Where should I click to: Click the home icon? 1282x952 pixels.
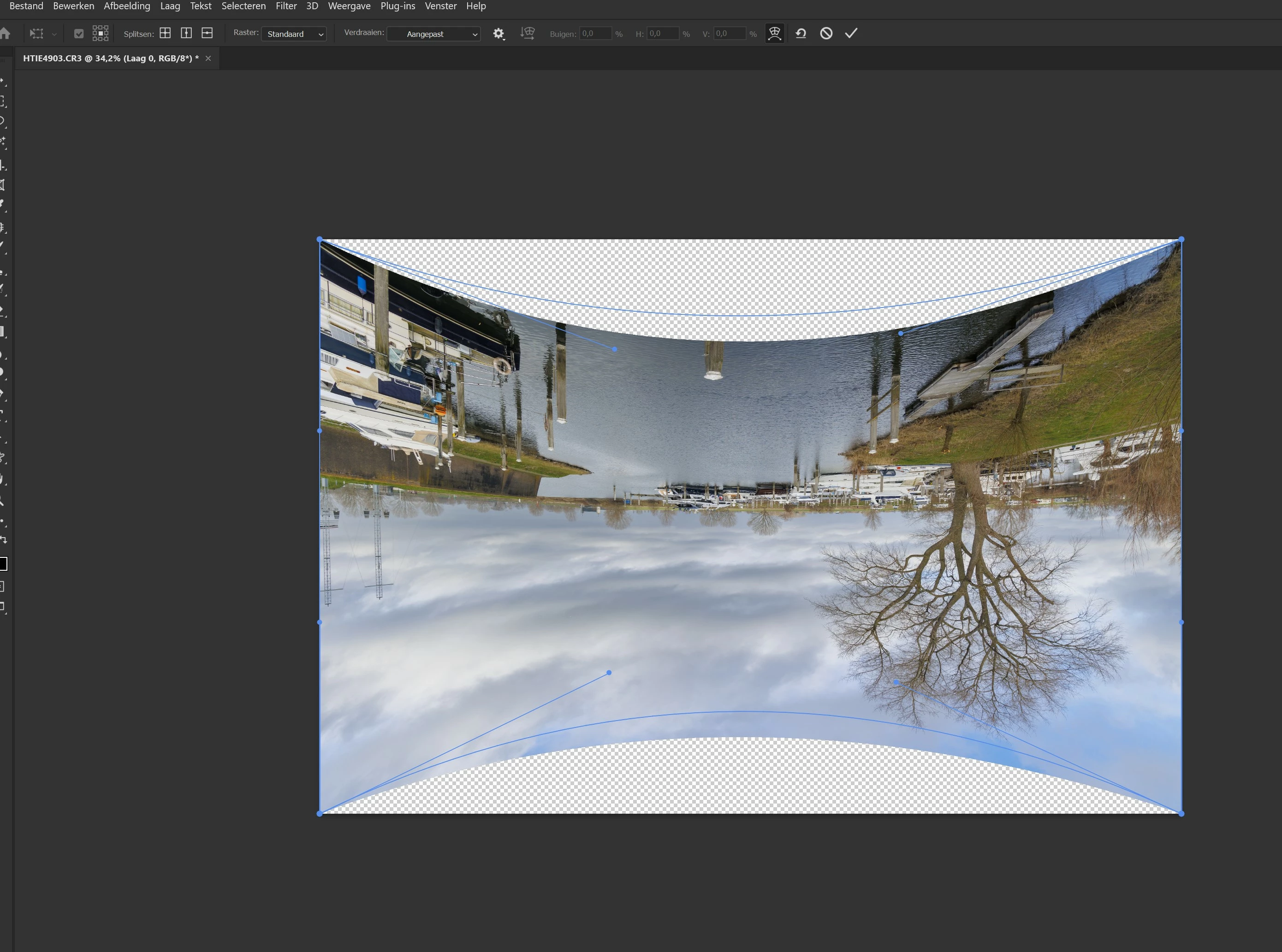(5, 33)
